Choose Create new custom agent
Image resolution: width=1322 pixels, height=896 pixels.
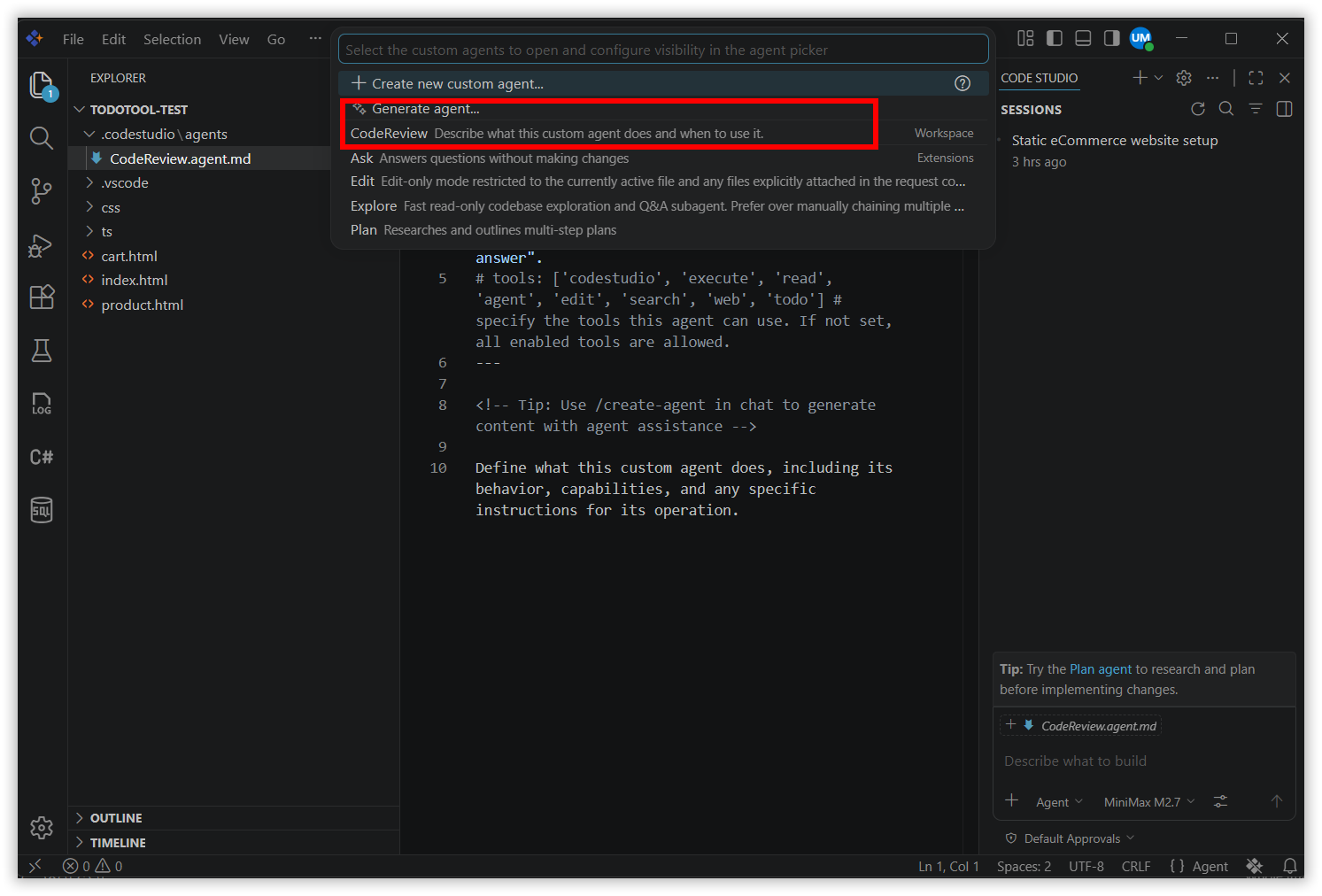(662, 83)
